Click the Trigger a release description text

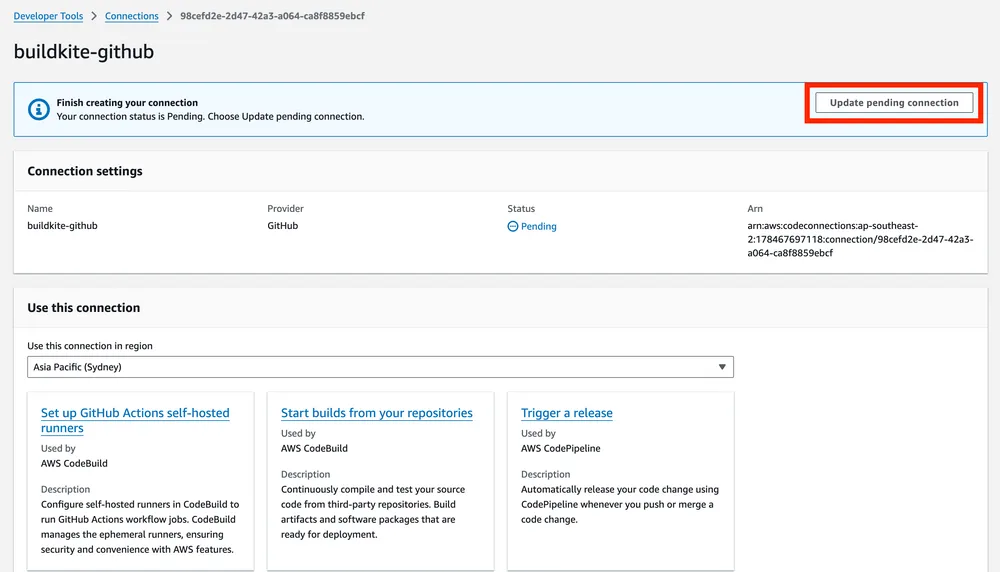[620, 504]
